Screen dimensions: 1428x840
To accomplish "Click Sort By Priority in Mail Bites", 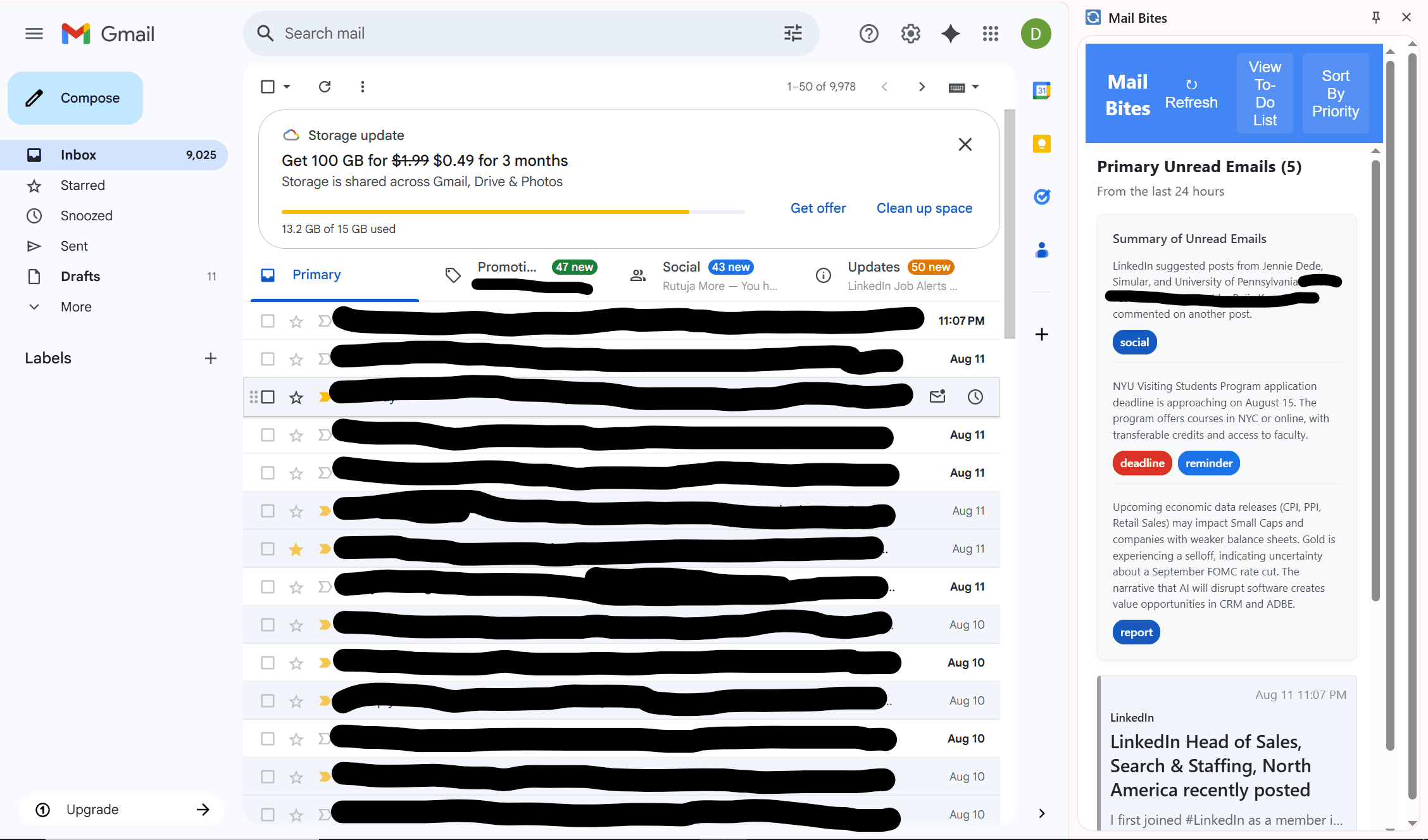I will coord(1336,93).
